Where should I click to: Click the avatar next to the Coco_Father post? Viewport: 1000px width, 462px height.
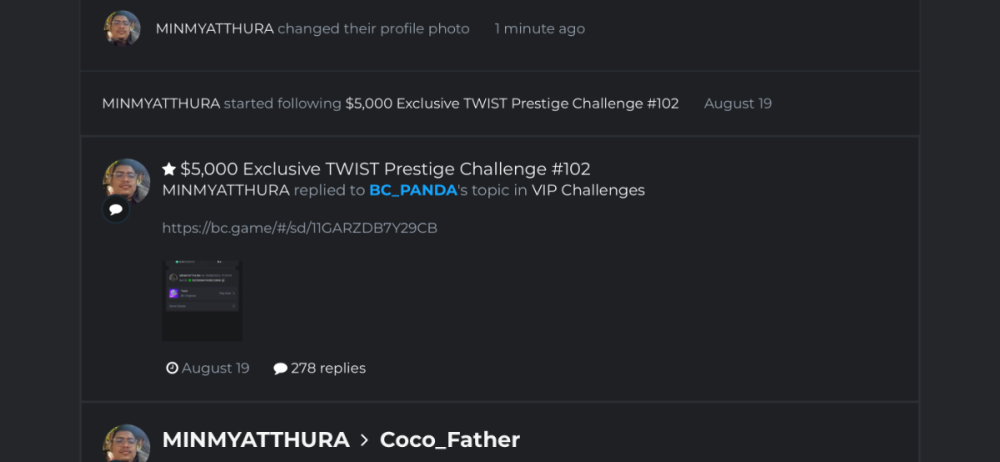pos(126,443)
